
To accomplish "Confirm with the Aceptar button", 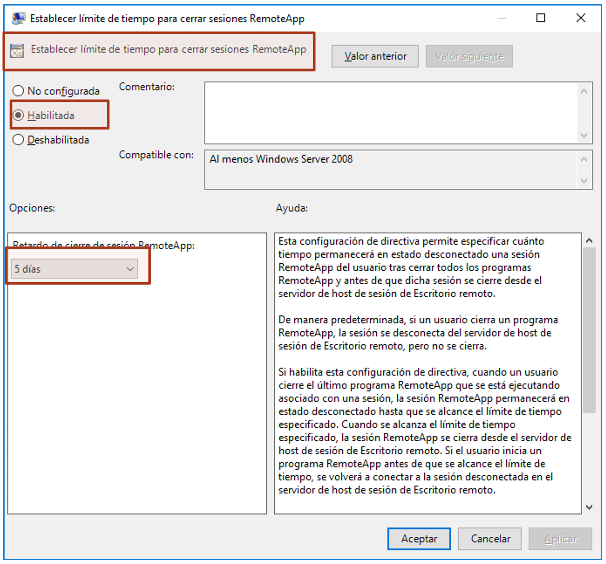I will (x=419, y=538).
